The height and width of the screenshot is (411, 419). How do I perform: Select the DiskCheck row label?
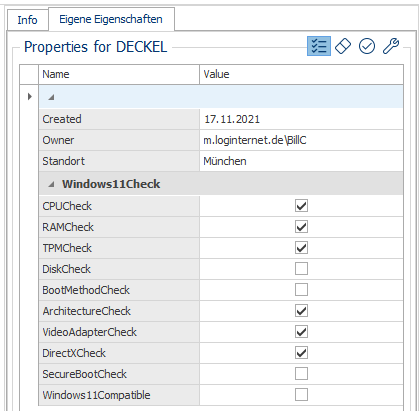point(119,269)
